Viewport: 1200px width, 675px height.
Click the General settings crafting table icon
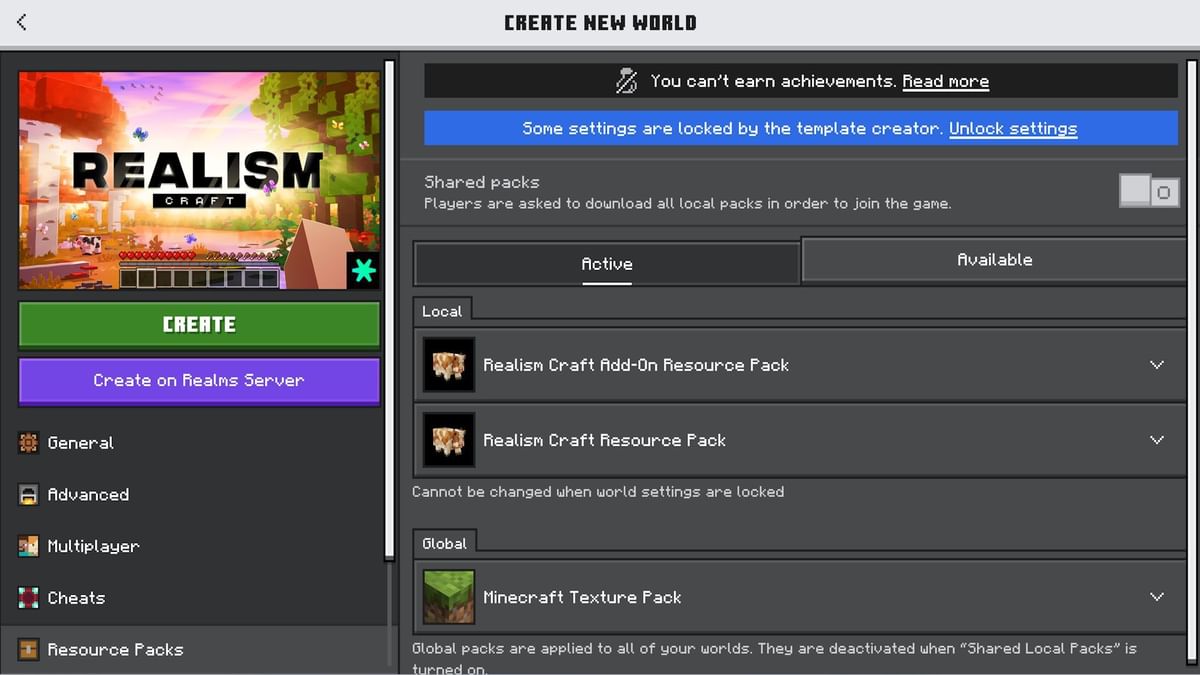[x=28, y=442]
